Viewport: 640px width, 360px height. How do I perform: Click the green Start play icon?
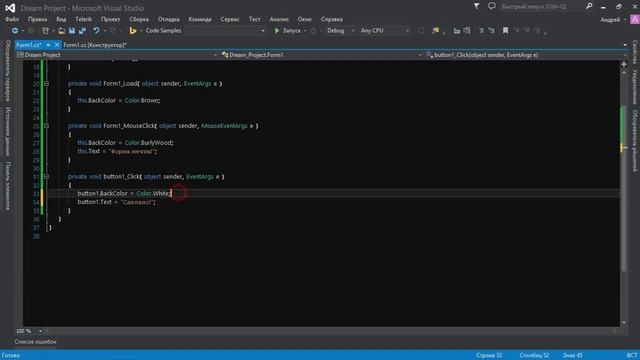click(277, 31)
